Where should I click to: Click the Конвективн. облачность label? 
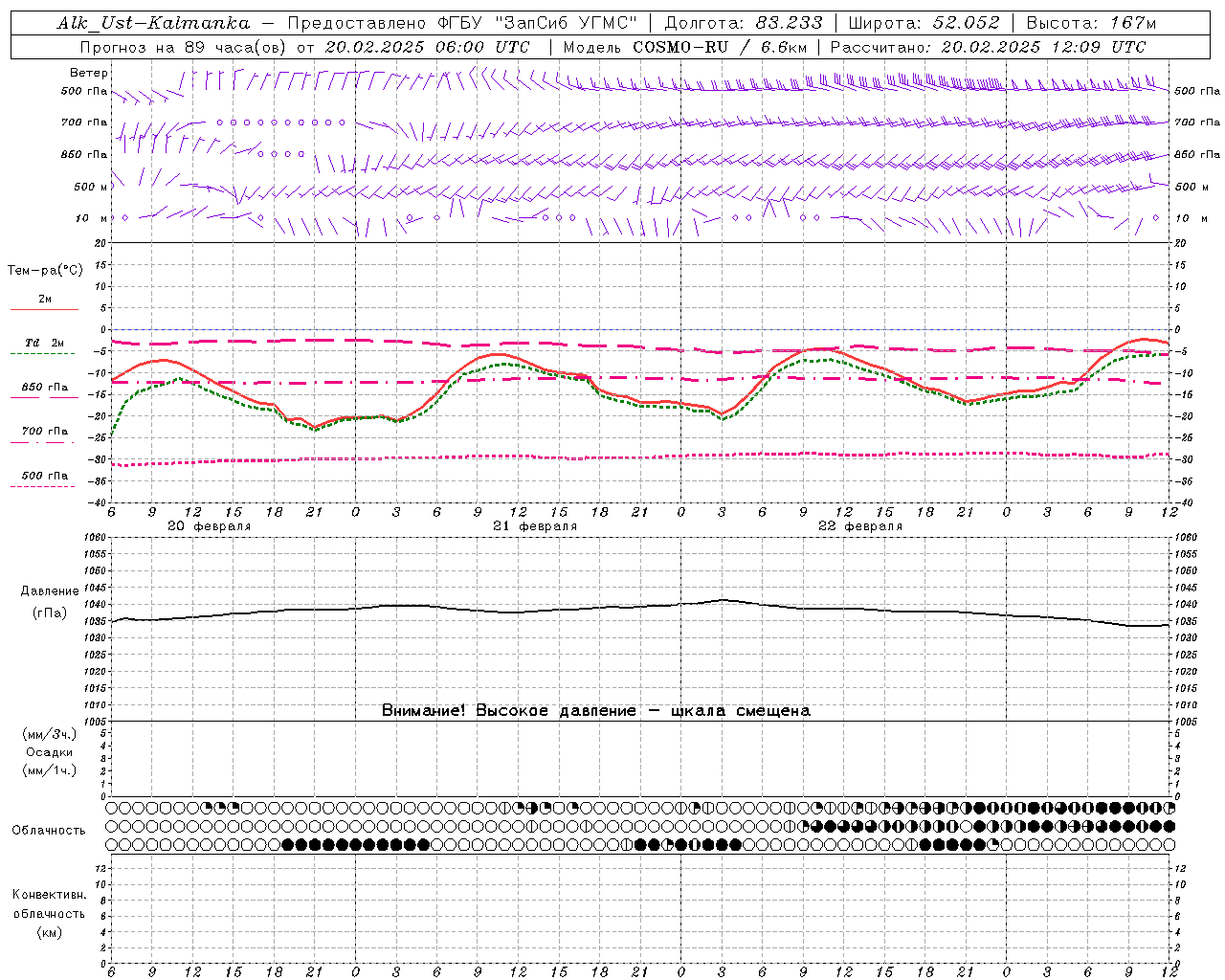pyautogui.click(x=49, y=904)
